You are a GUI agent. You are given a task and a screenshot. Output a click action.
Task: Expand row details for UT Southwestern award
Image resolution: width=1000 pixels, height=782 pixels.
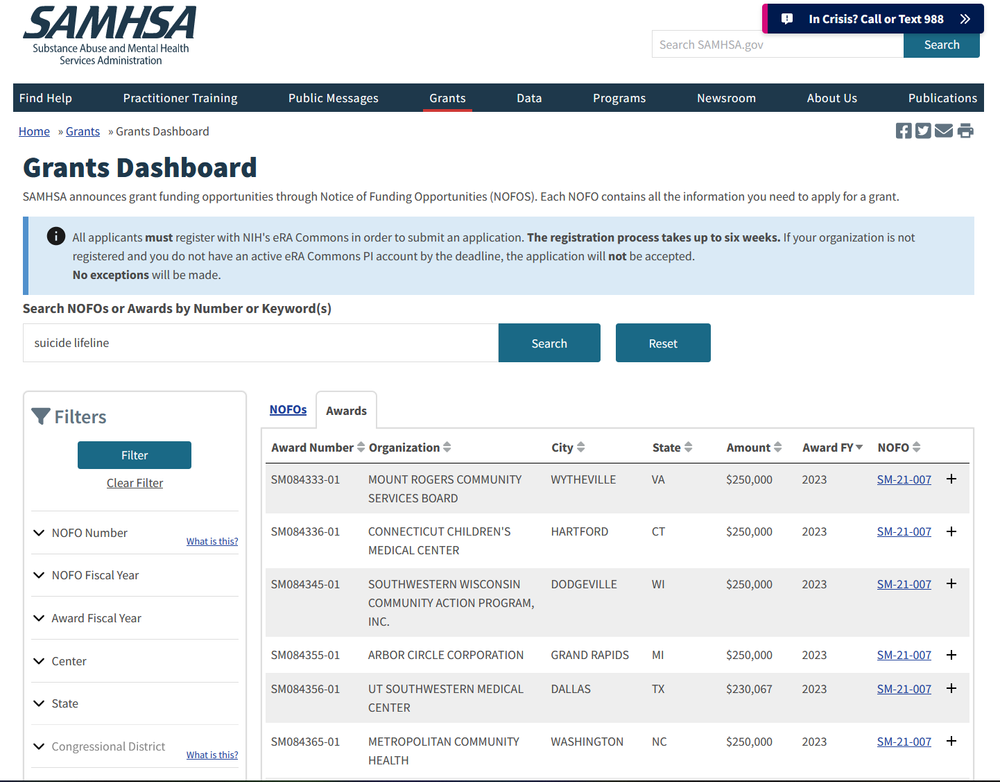[951, 688]
